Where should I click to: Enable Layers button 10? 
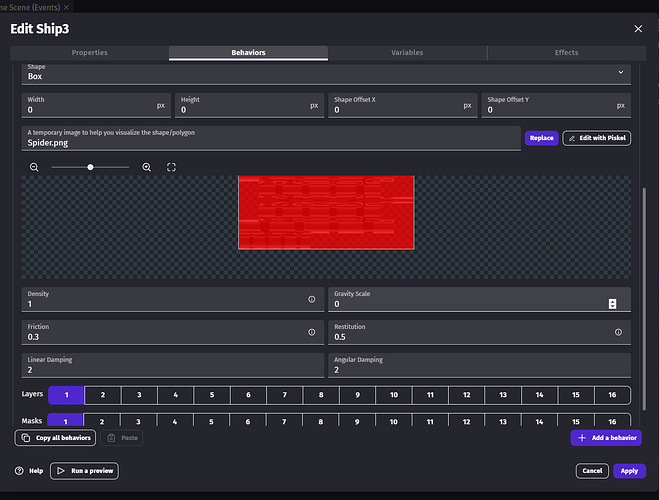click(394, 395)
